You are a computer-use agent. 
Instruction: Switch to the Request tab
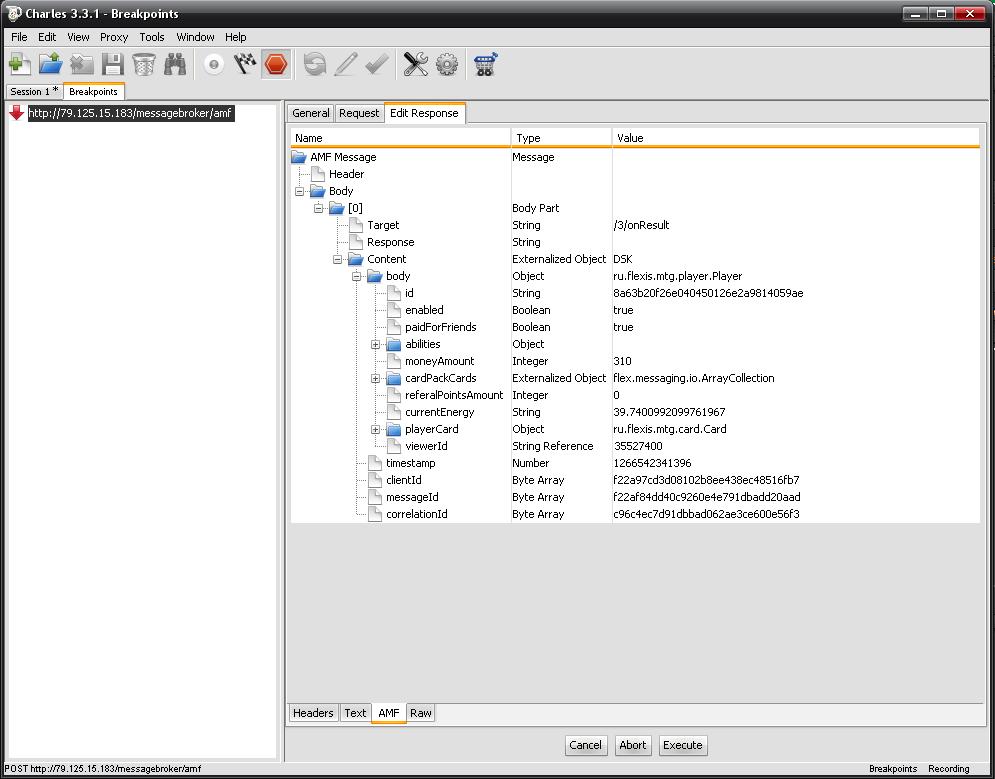359,113
